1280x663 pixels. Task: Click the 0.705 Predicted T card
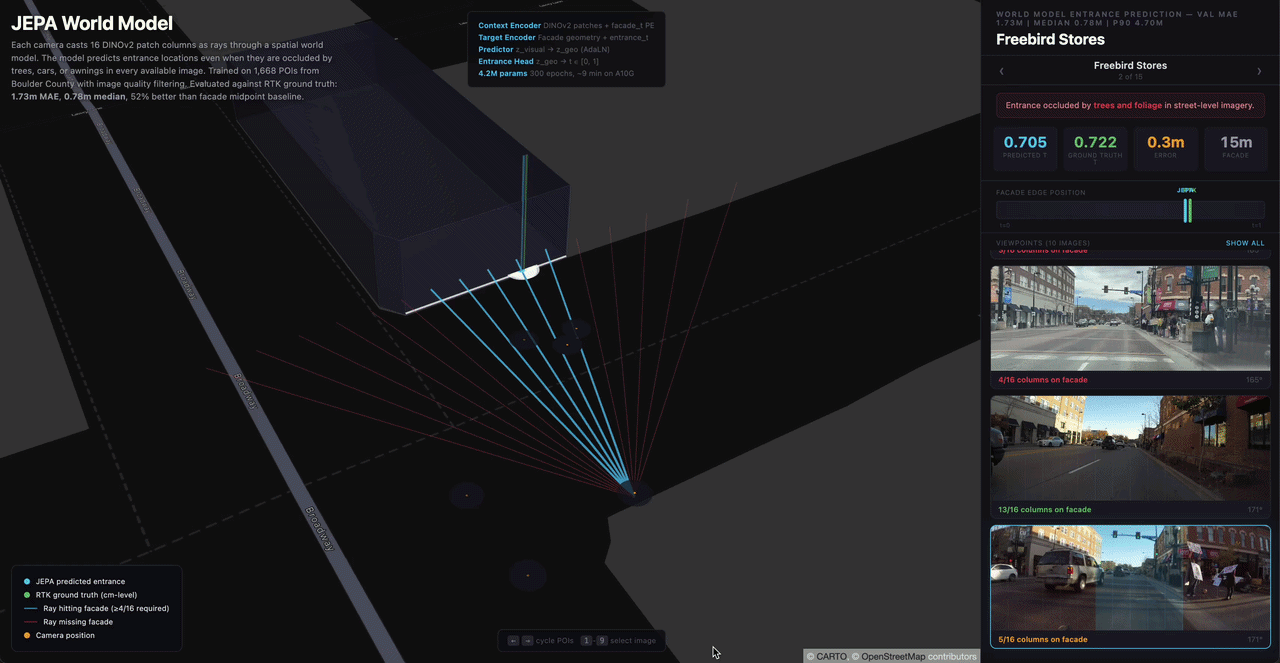1025,148
